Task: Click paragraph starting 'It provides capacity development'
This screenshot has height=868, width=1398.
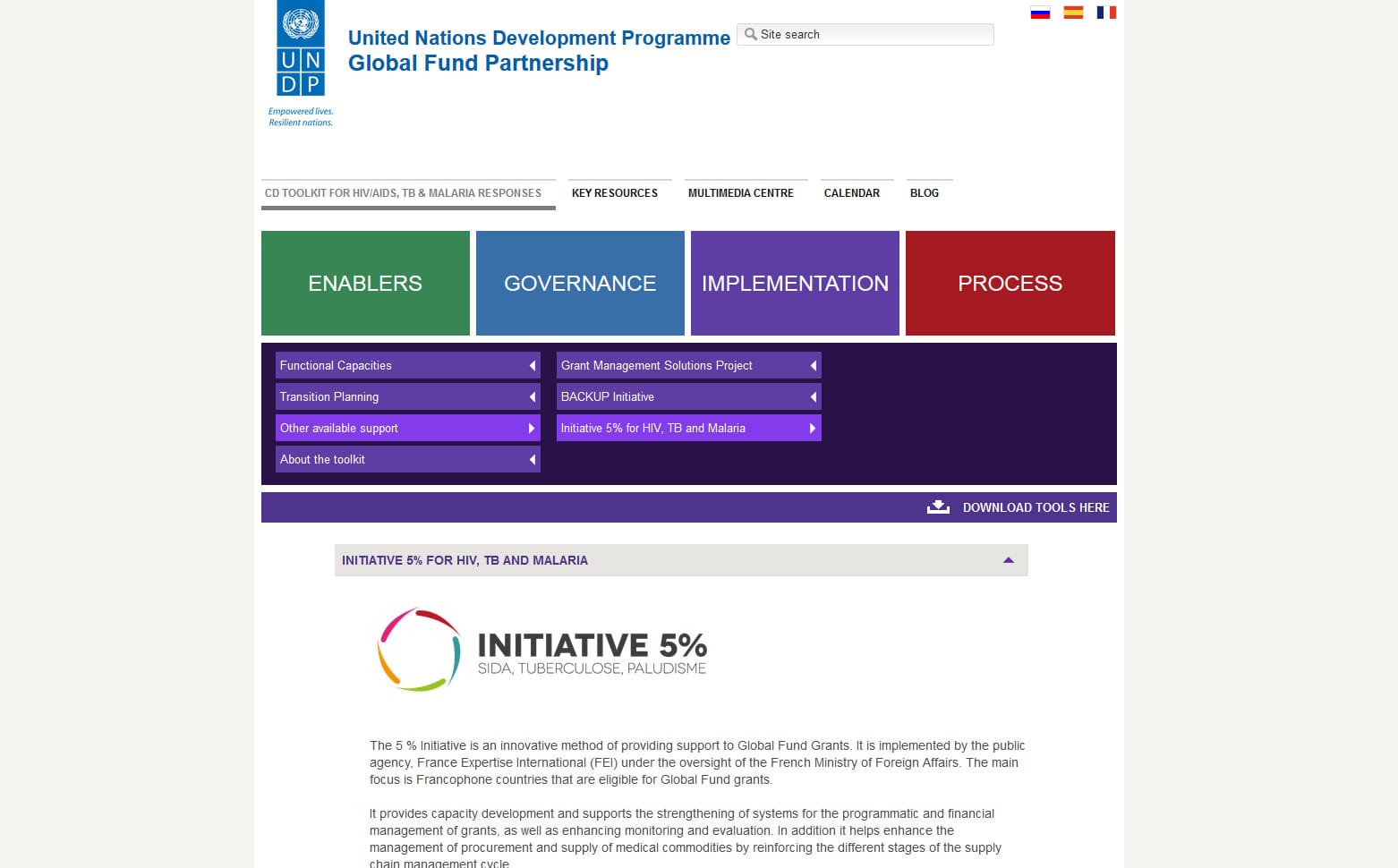Action: pyautogui.click(x=686, y=838)
